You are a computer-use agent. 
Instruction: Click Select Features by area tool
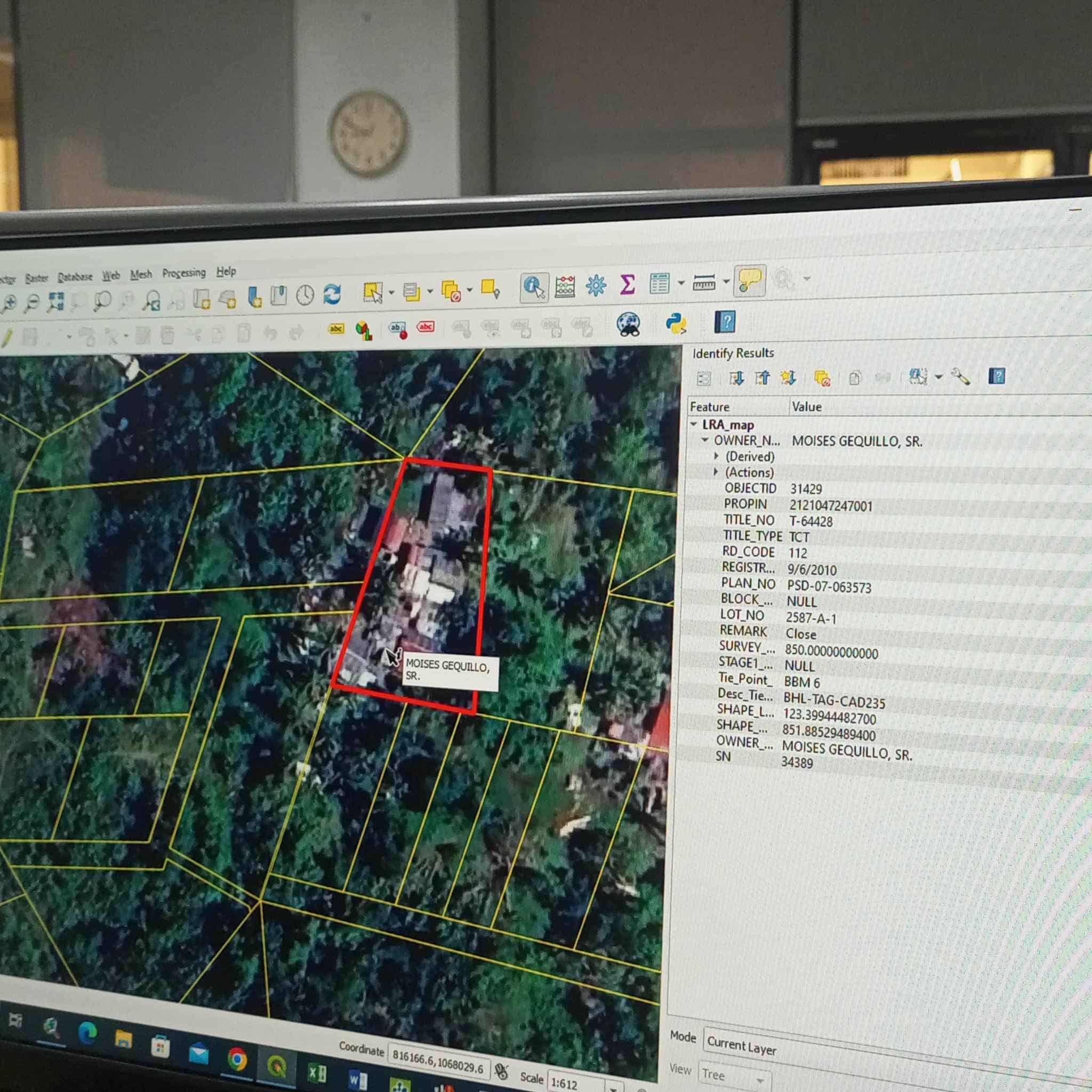tap(373, 293)
